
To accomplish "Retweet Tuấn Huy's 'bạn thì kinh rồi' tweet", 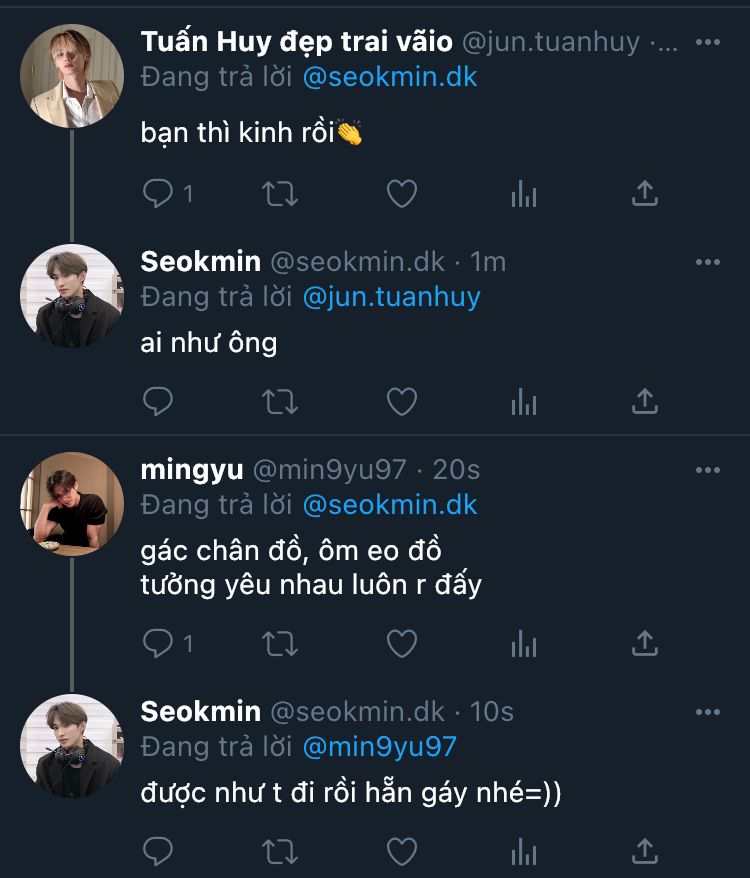I will click(x=279, y=193).
